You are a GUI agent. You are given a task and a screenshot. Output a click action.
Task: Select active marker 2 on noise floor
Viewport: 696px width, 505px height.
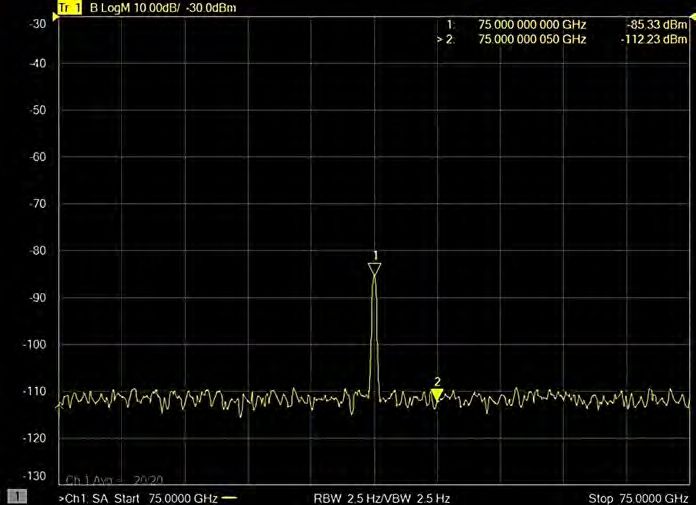(437, 395)
